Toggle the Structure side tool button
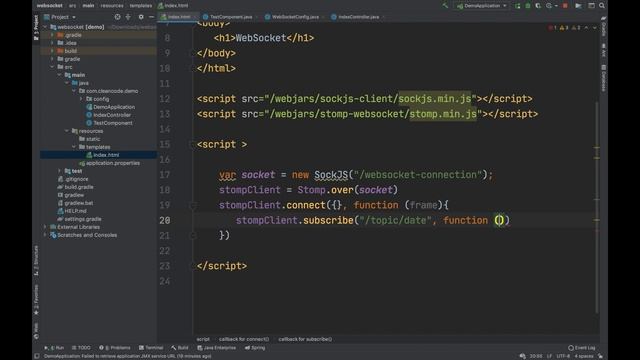Image resolution: width=640 pixels, height=360 pixels. [36, 260]
